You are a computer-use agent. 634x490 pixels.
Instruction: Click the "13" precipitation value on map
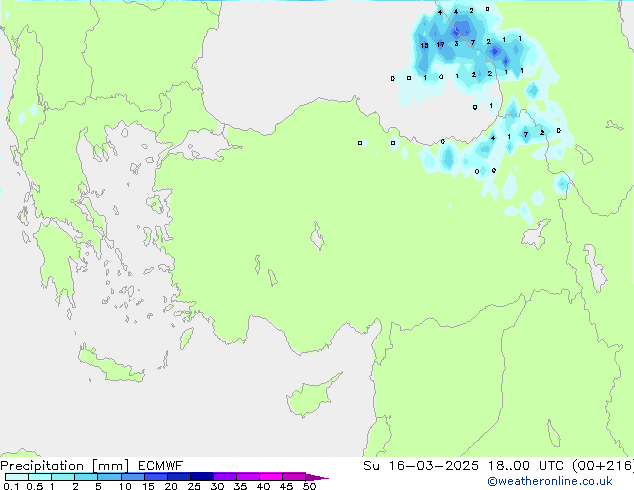(424, 45)
